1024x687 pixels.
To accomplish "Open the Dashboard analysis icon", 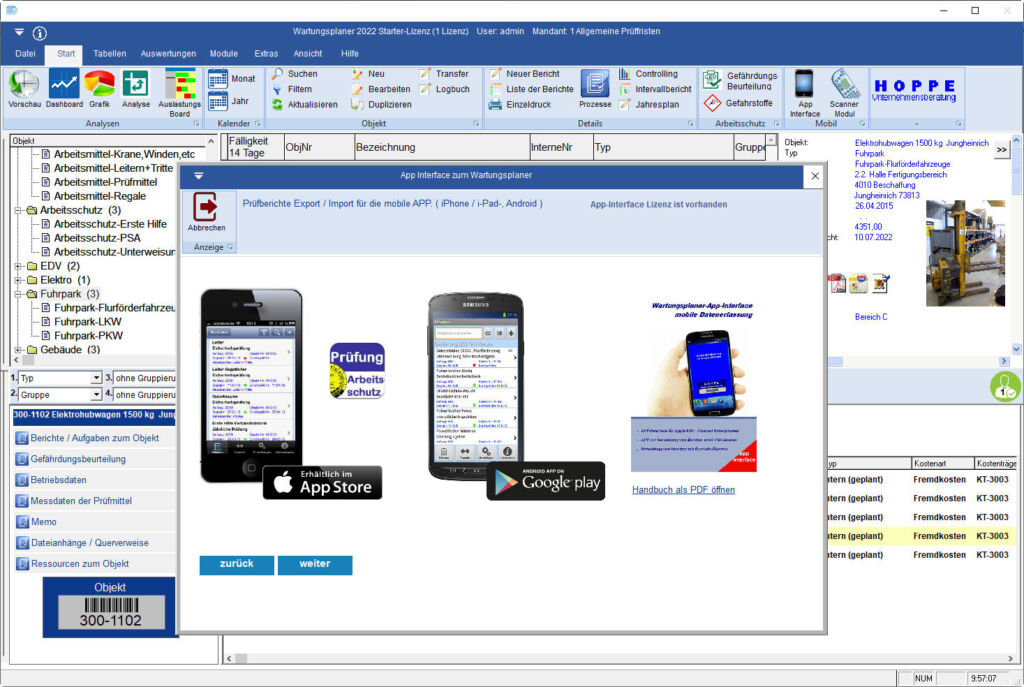I will click(64, 86).
